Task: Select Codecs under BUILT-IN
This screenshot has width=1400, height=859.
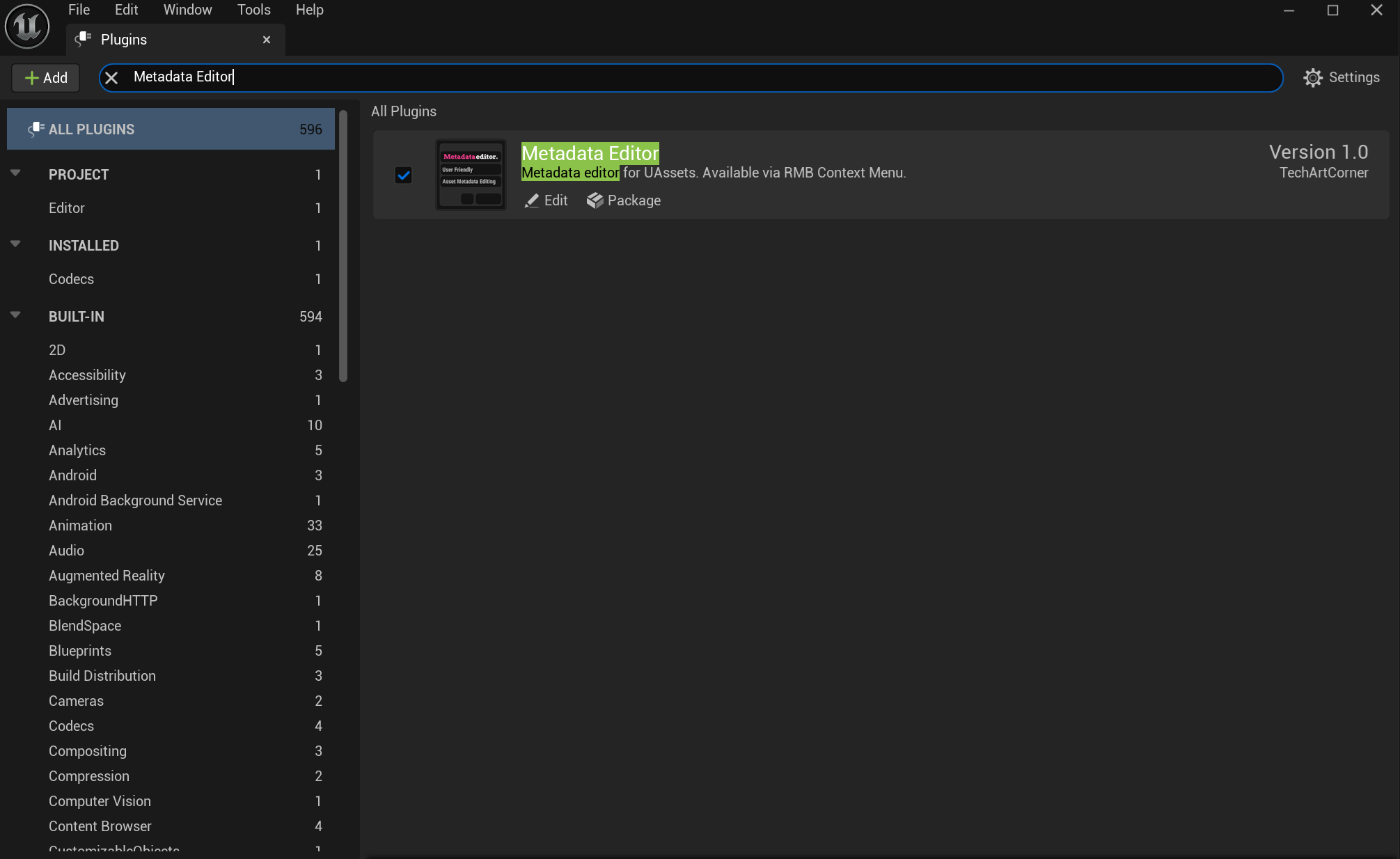Action: coord(171,726)
